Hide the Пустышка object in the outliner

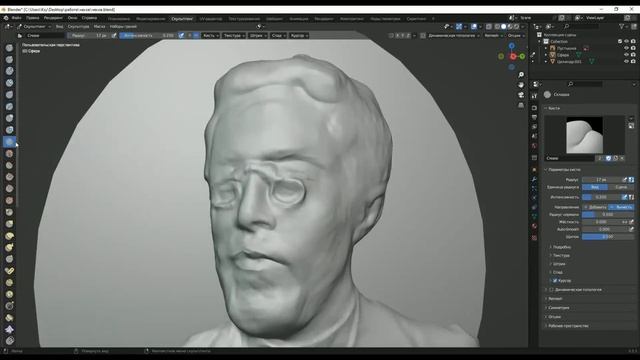[x=627, y=48]
